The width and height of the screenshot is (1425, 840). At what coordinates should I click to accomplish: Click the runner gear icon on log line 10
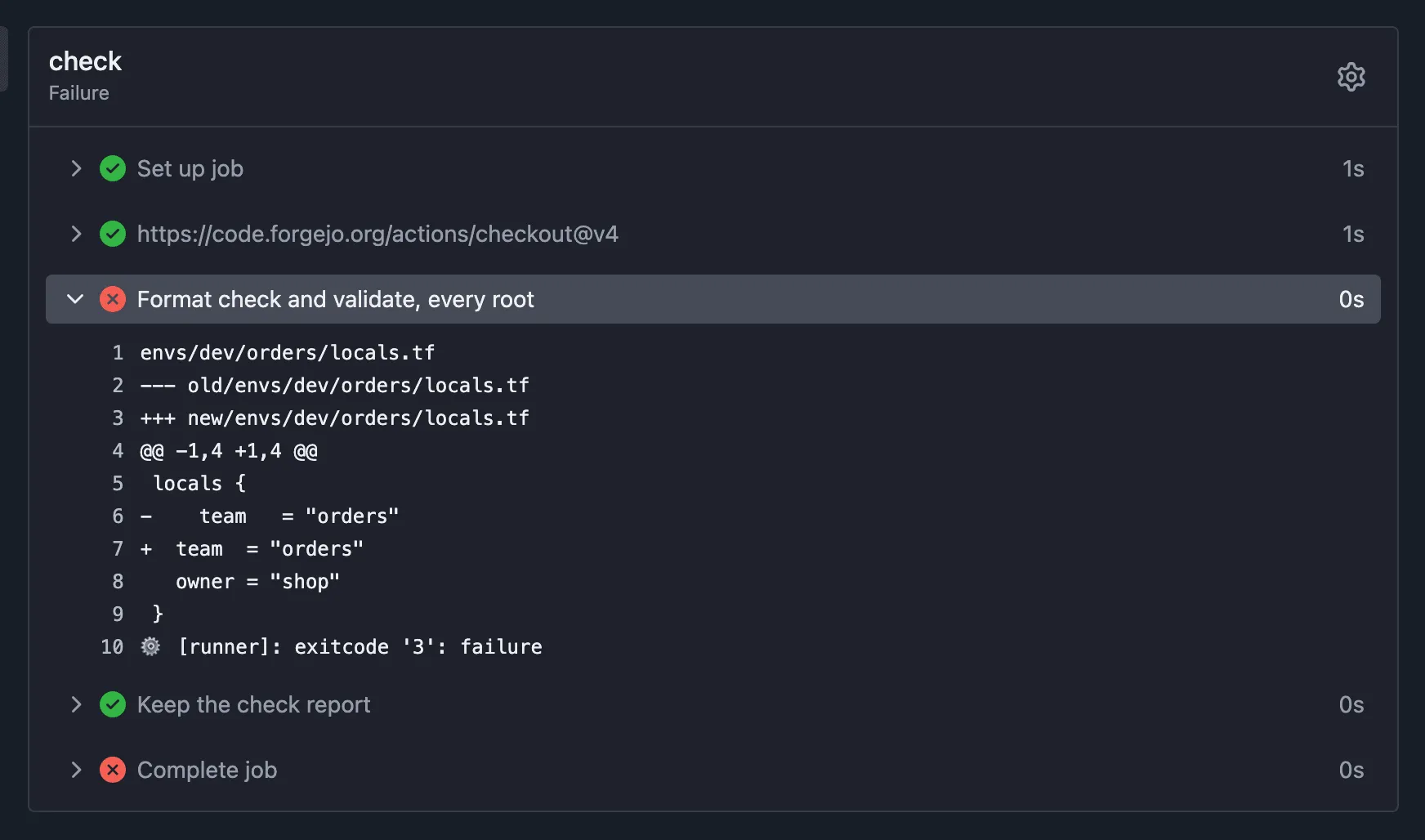point(150,646)
